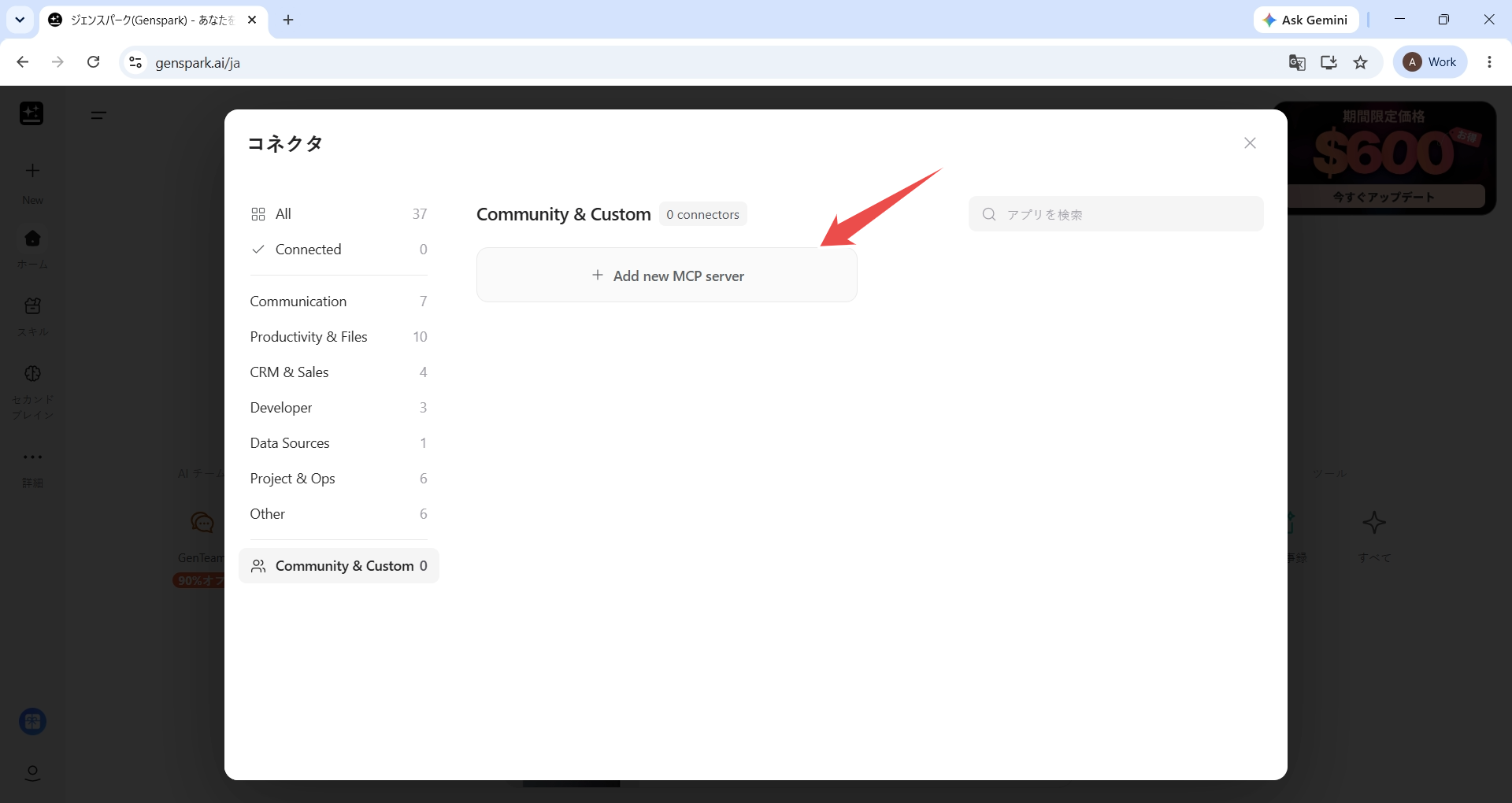
Task: Select Community & Custom category
Action: (x=339, y=566)
